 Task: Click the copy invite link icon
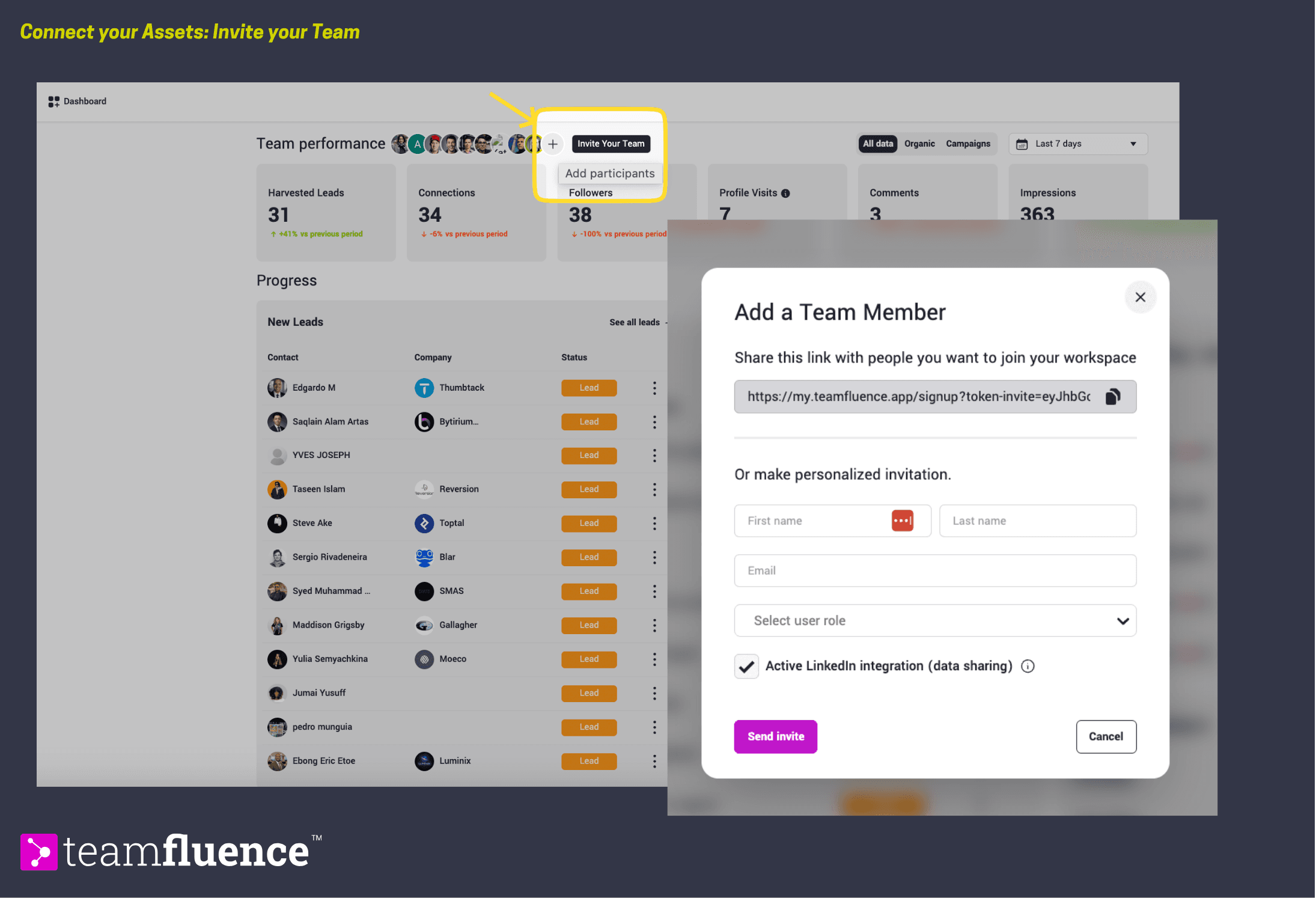pos(1112,397)
